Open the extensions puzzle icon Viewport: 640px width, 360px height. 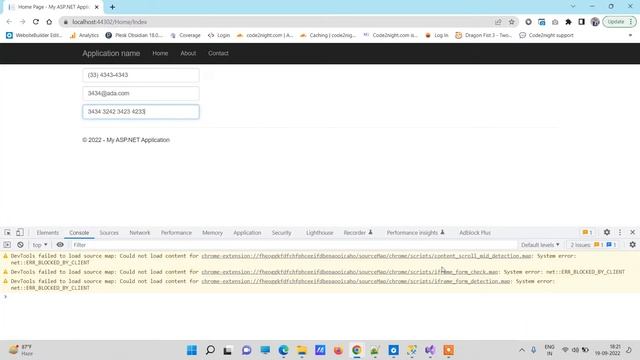click(568, 22)
